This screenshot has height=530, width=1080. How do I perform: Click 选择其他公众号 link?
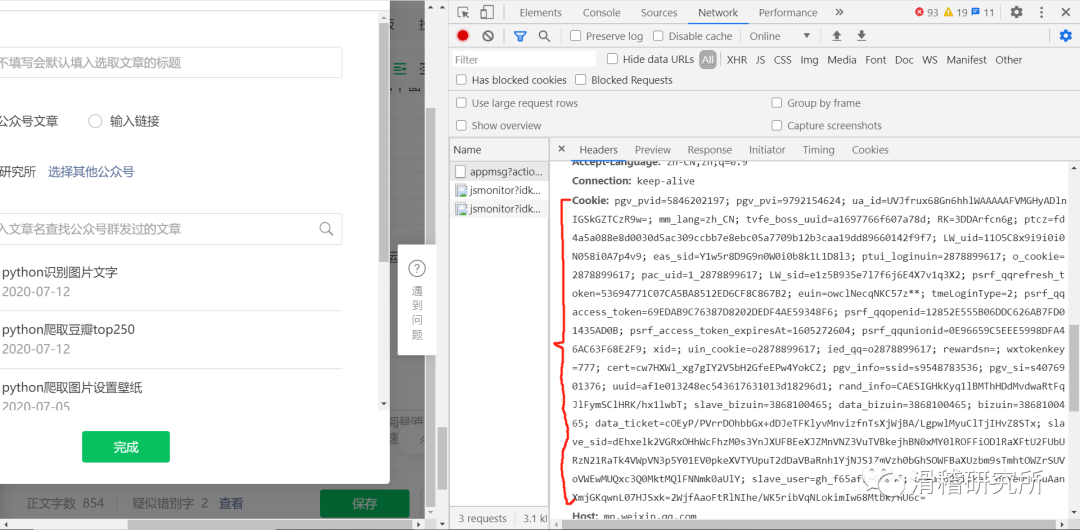coord(91,172)
